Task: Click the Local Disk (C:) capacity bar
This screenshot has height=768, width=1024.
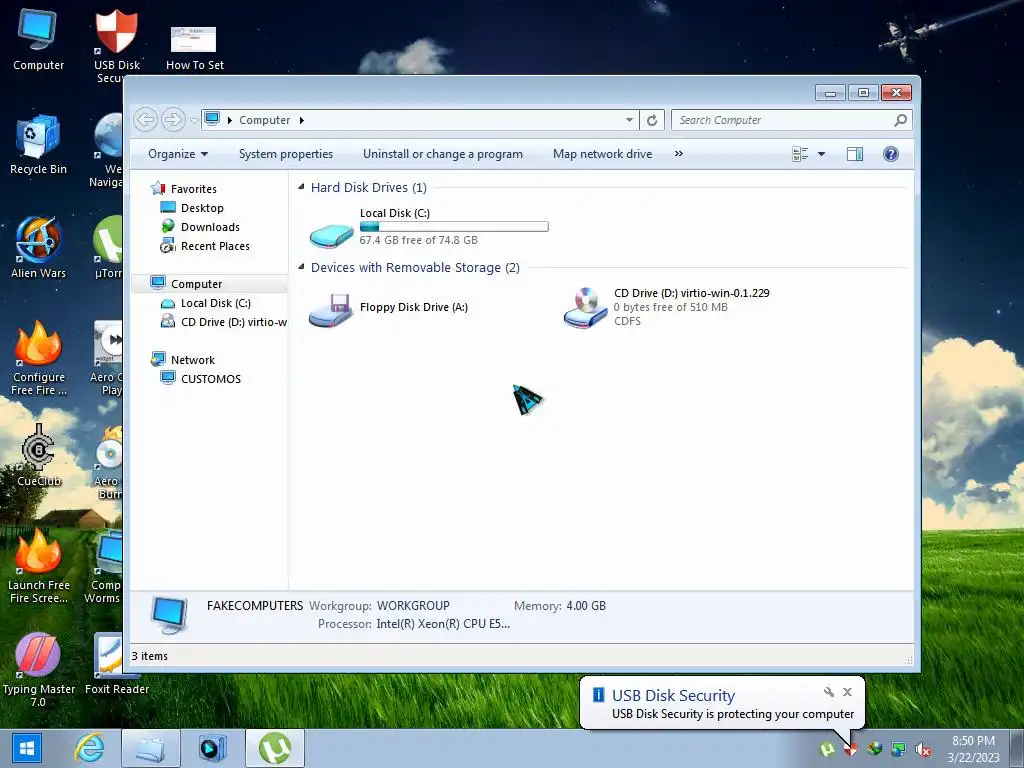Action: 454,227
